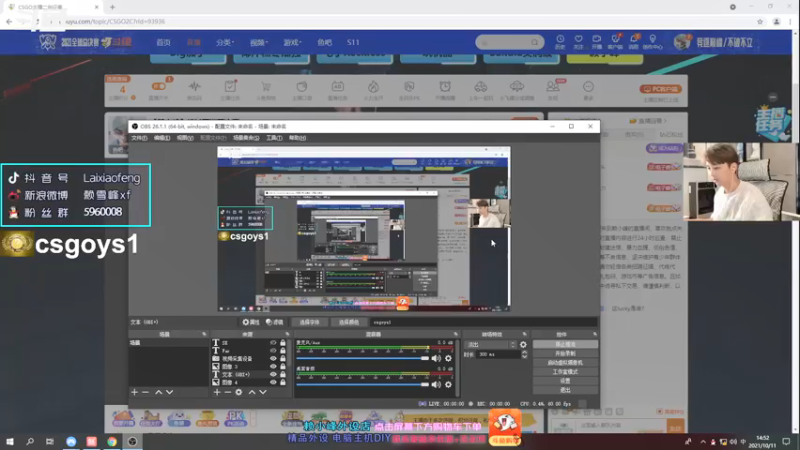
Task: Toggle lock on 图像 4 source
Action: tap(283, 382)
